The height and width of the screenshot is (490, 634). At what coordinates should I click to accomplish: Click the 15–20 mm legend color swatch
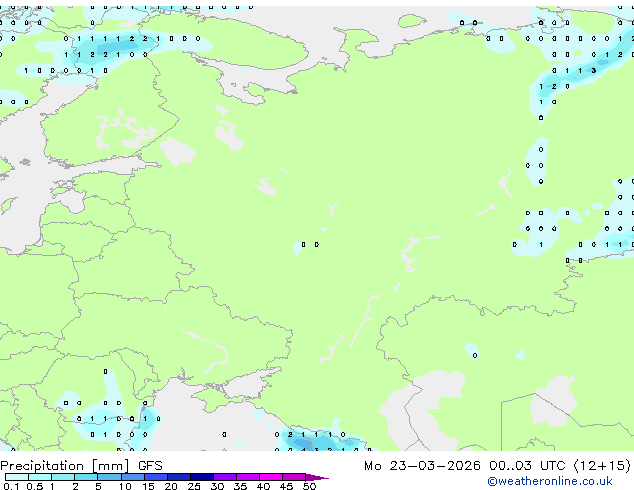tap(156, 477)
